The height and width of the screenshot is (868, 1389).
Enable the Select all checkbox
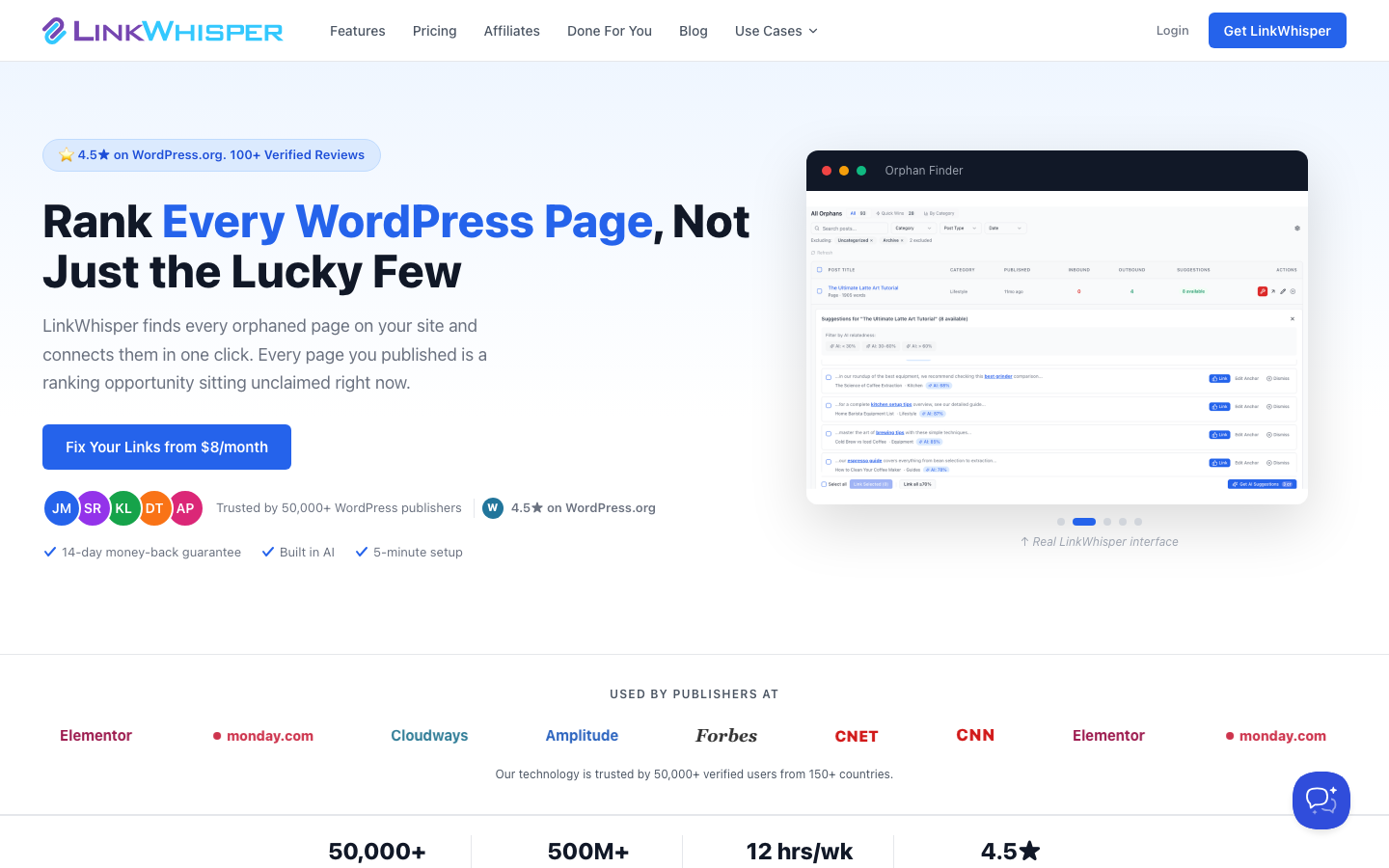(x=824, y=484)
